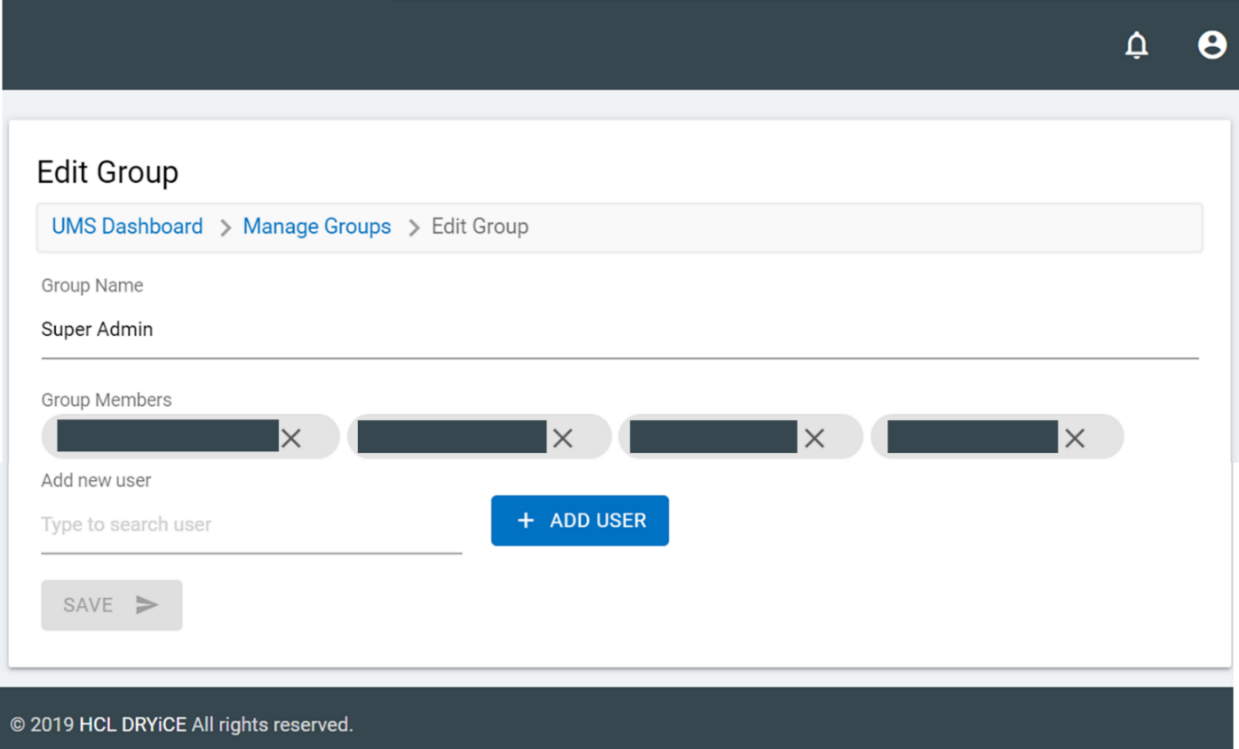
Task: Click the Edit Group breadcrumb item
Action: 480,227
